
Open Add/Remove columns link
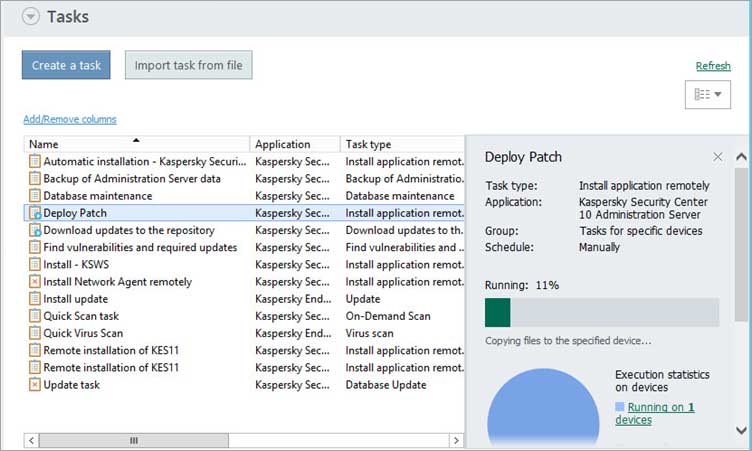(x=70, y=119)
